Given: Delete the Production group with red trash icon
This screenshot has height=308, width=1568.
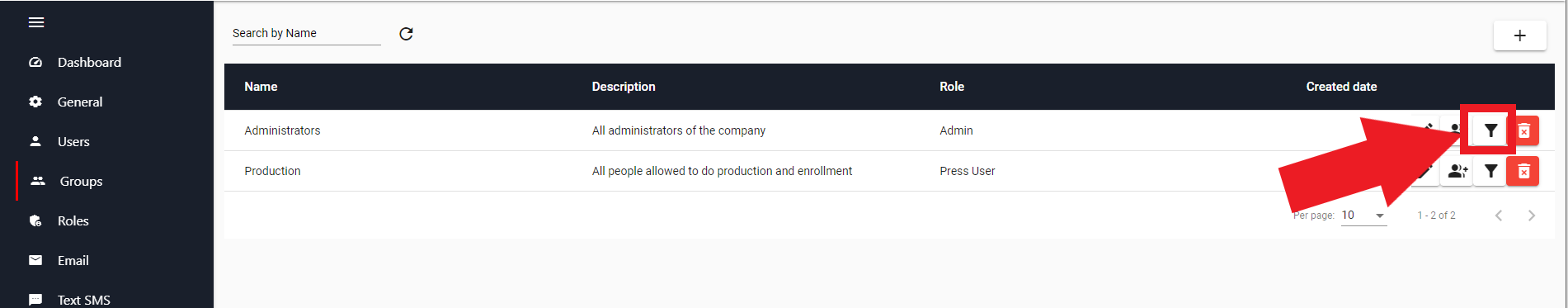Looking at the screenshot, I should coord(1523,171).
